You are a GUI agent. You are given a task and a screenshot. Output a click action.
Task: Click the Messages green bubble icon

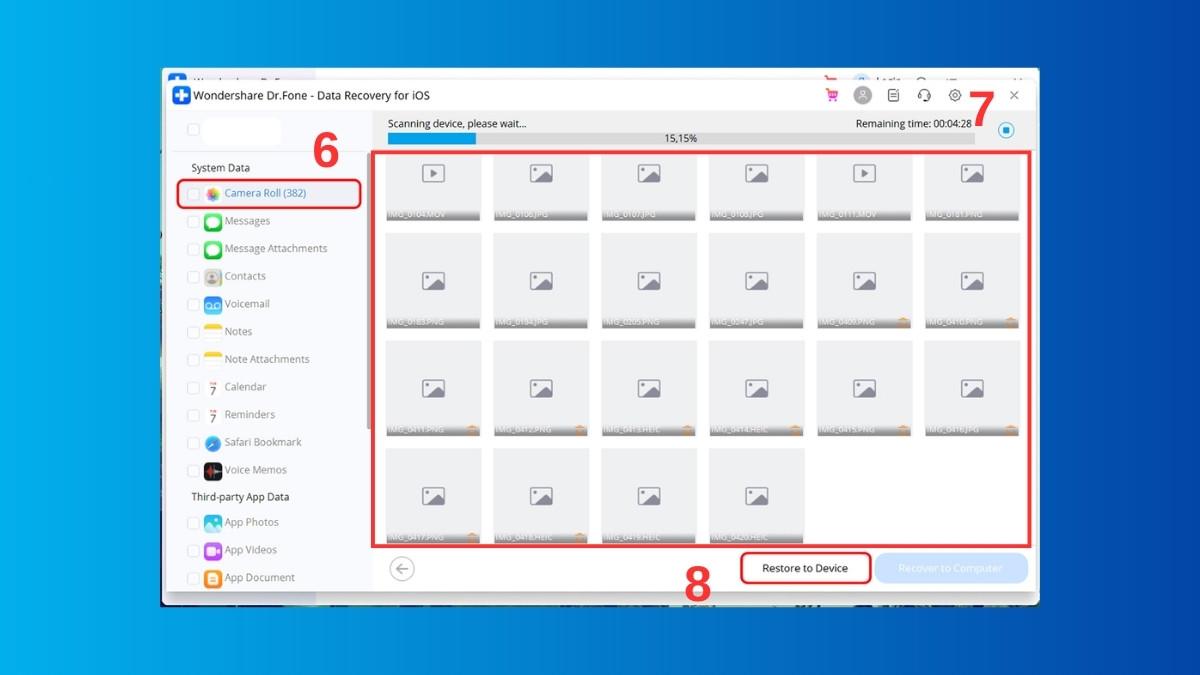(x=213, y=222)
